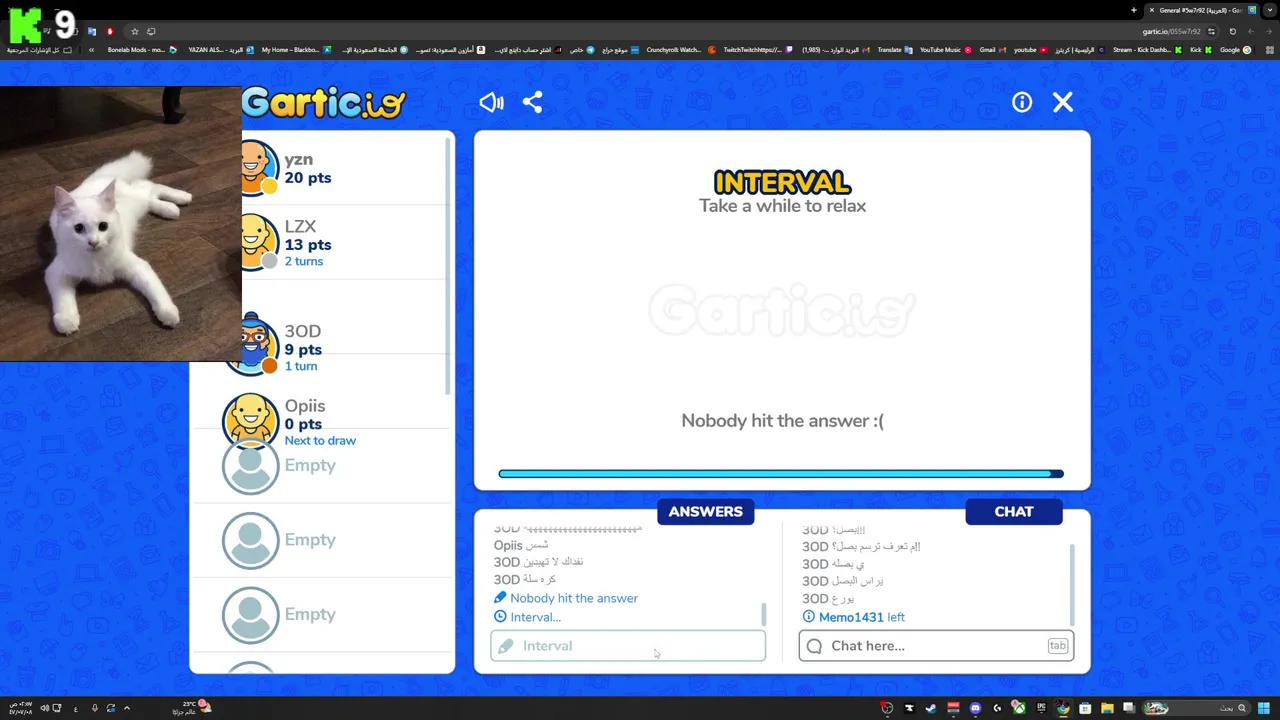The image size is (1280, 720).
Task: Bookmark this page with the star icon
Action: tap(134, 31)
